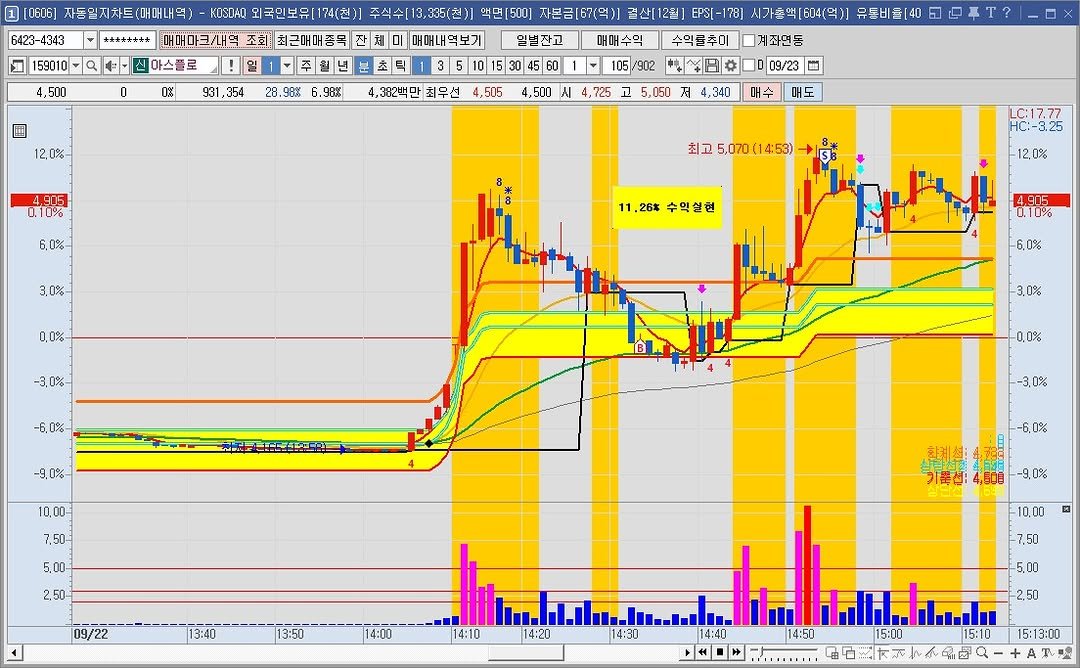
Task: Click the save chart floppy disk icon
Action: tap(712, 65)
